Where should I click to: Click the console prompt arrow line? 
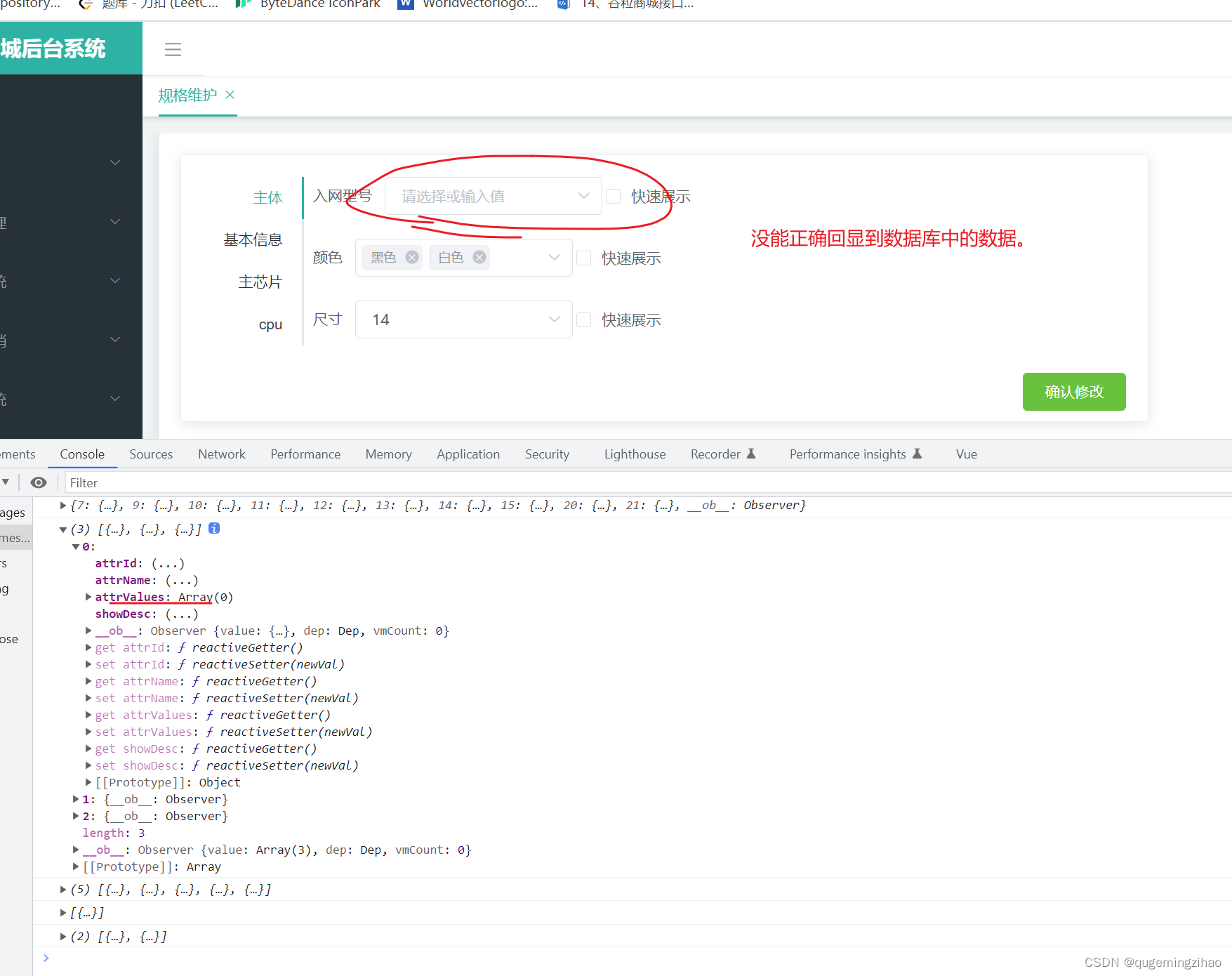(x=46, y=958)
